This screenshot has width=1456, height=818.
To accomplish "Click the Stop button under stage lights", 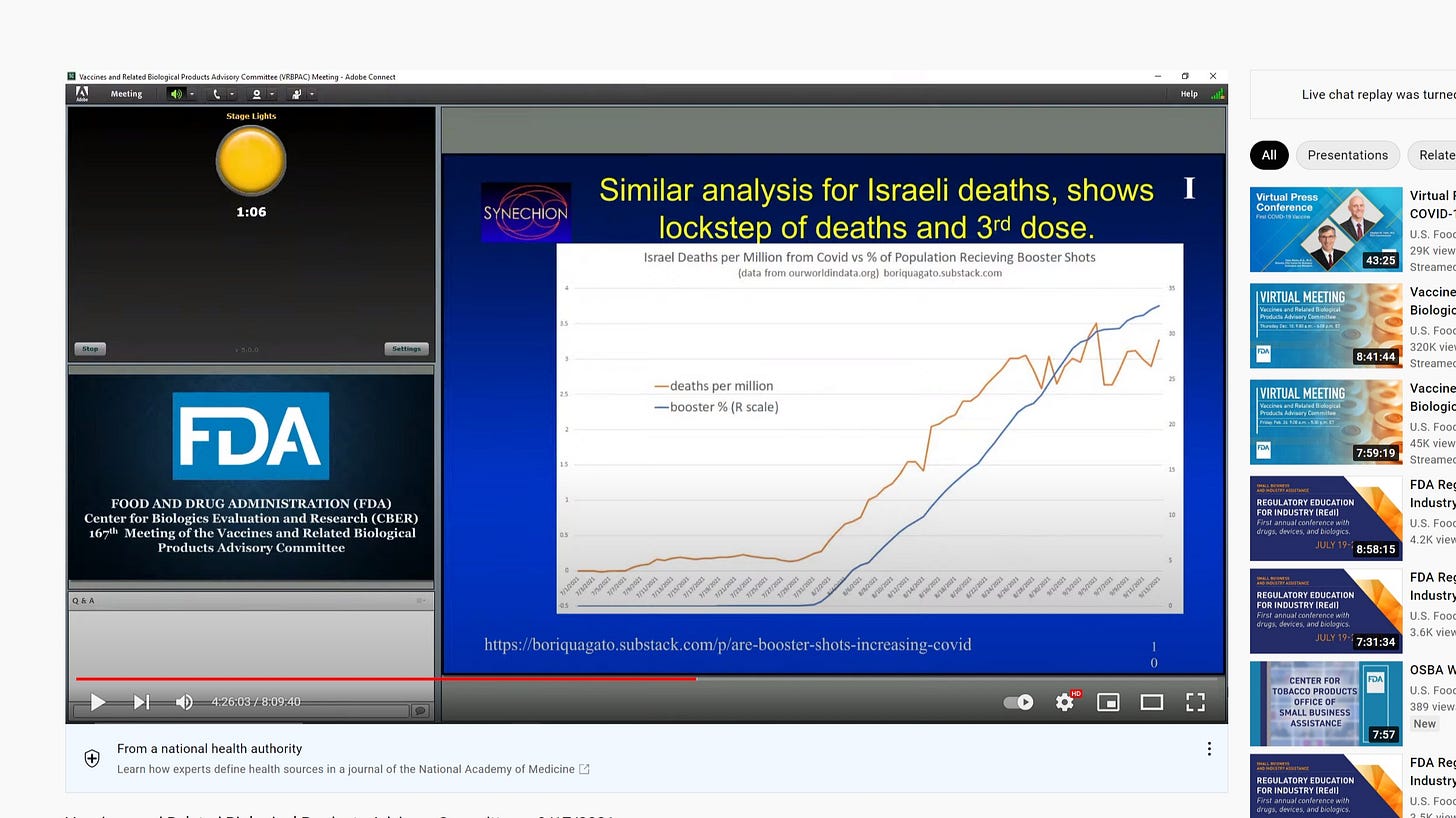I will coord(90,349).
